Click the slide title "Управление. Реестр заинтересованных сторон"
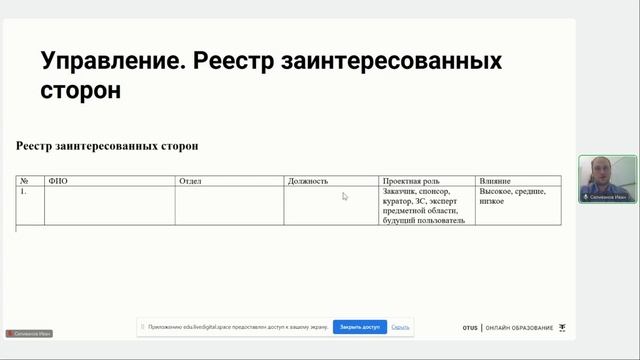Viewport: 640px width, 360px height. coord(271,75)
